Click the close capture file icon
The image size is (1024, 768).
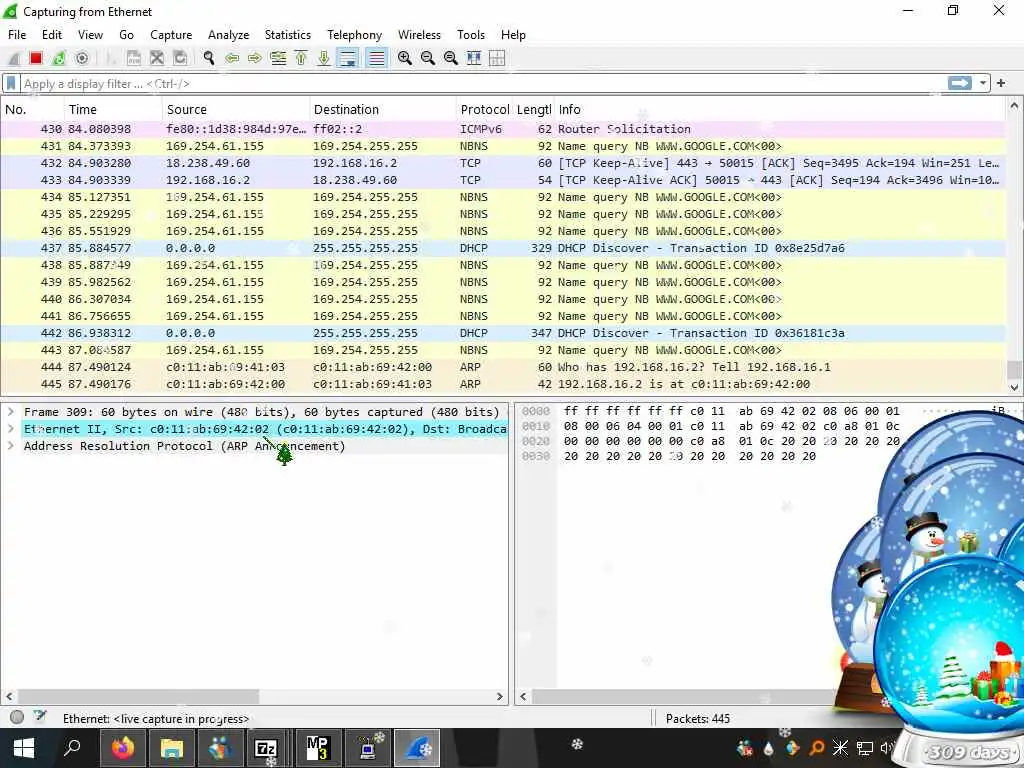tap(157, 58)
